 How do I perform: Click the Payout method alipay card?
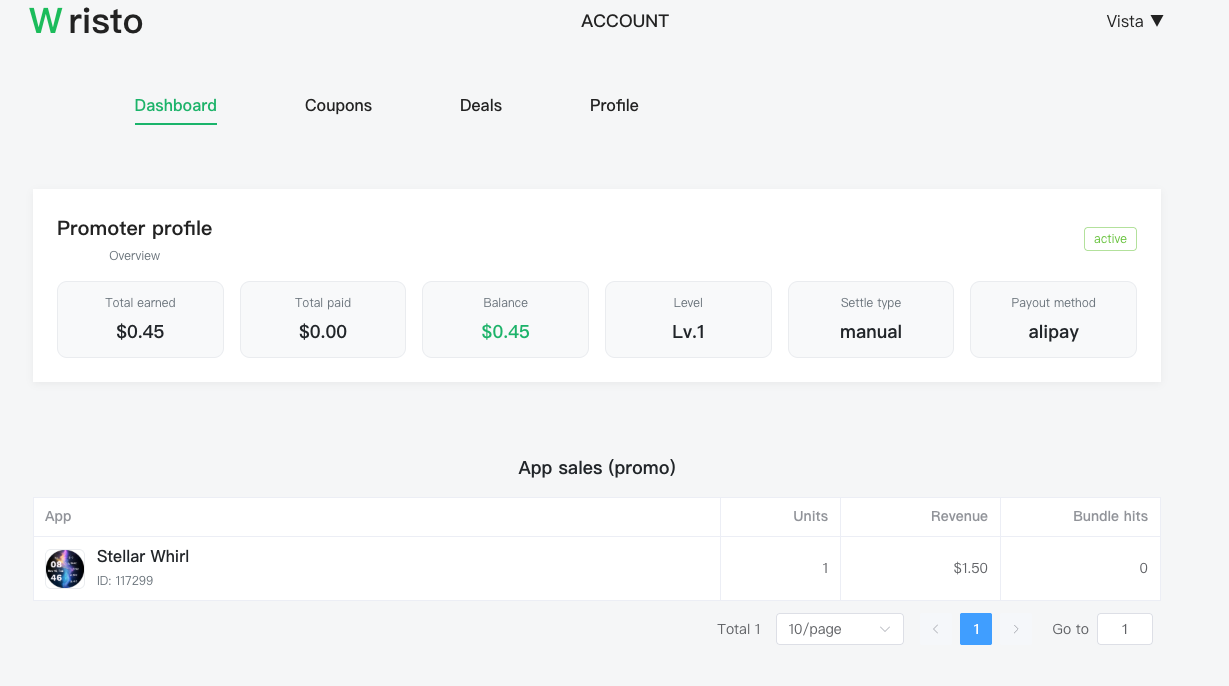(1053, 319)
